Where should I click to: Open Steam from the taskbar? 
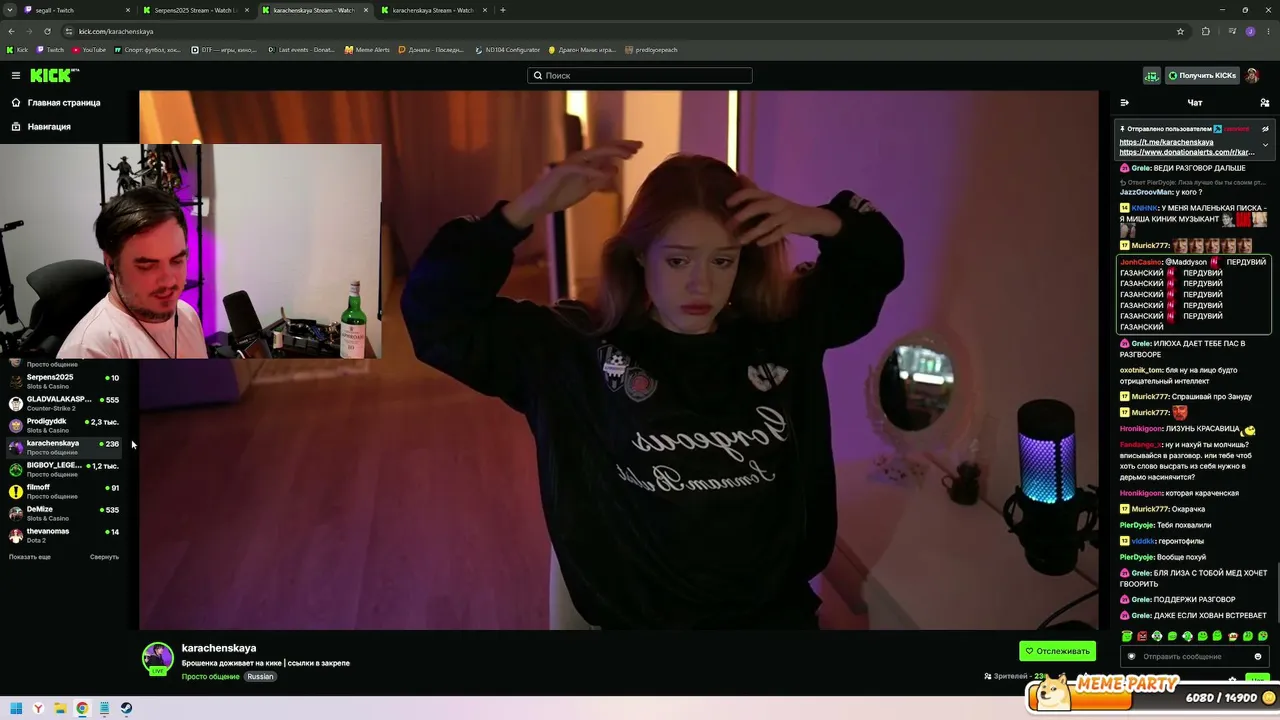point(126,708)
